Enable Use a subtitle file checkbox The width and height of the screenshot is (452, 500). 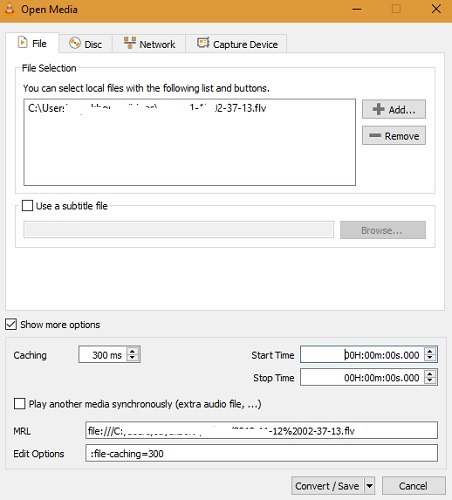[27, 205]
